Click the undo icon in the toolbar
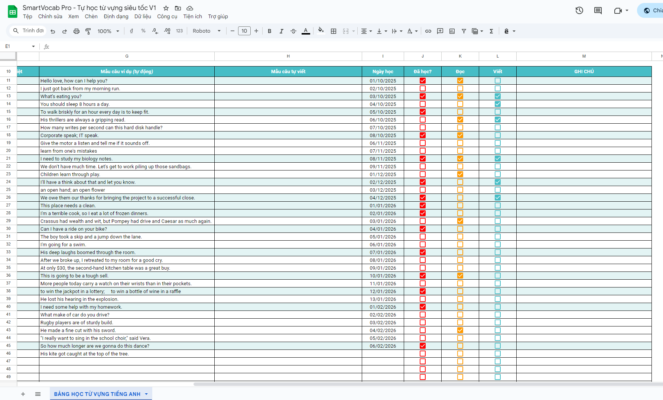This screenshot has width=663, height=400. coord(56,31)
